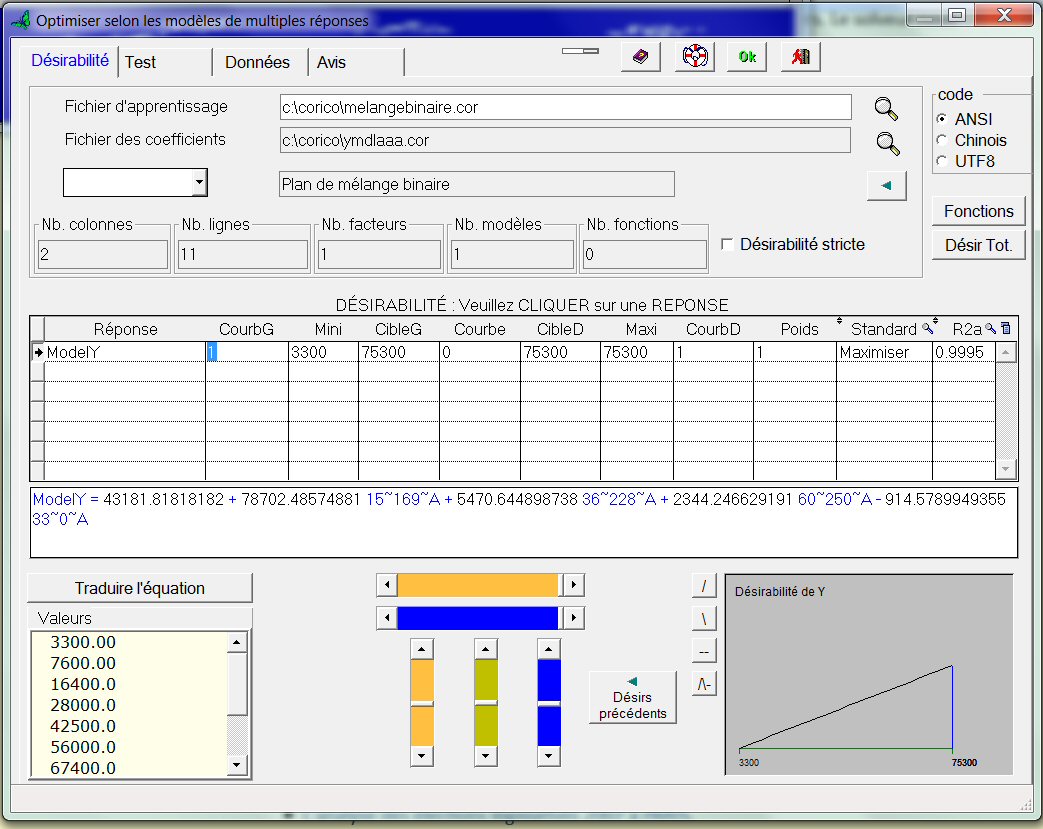Click the peak-shaped "/\-" desirability button
This screenshot has width=1043, height=829.
pos(704,684)
